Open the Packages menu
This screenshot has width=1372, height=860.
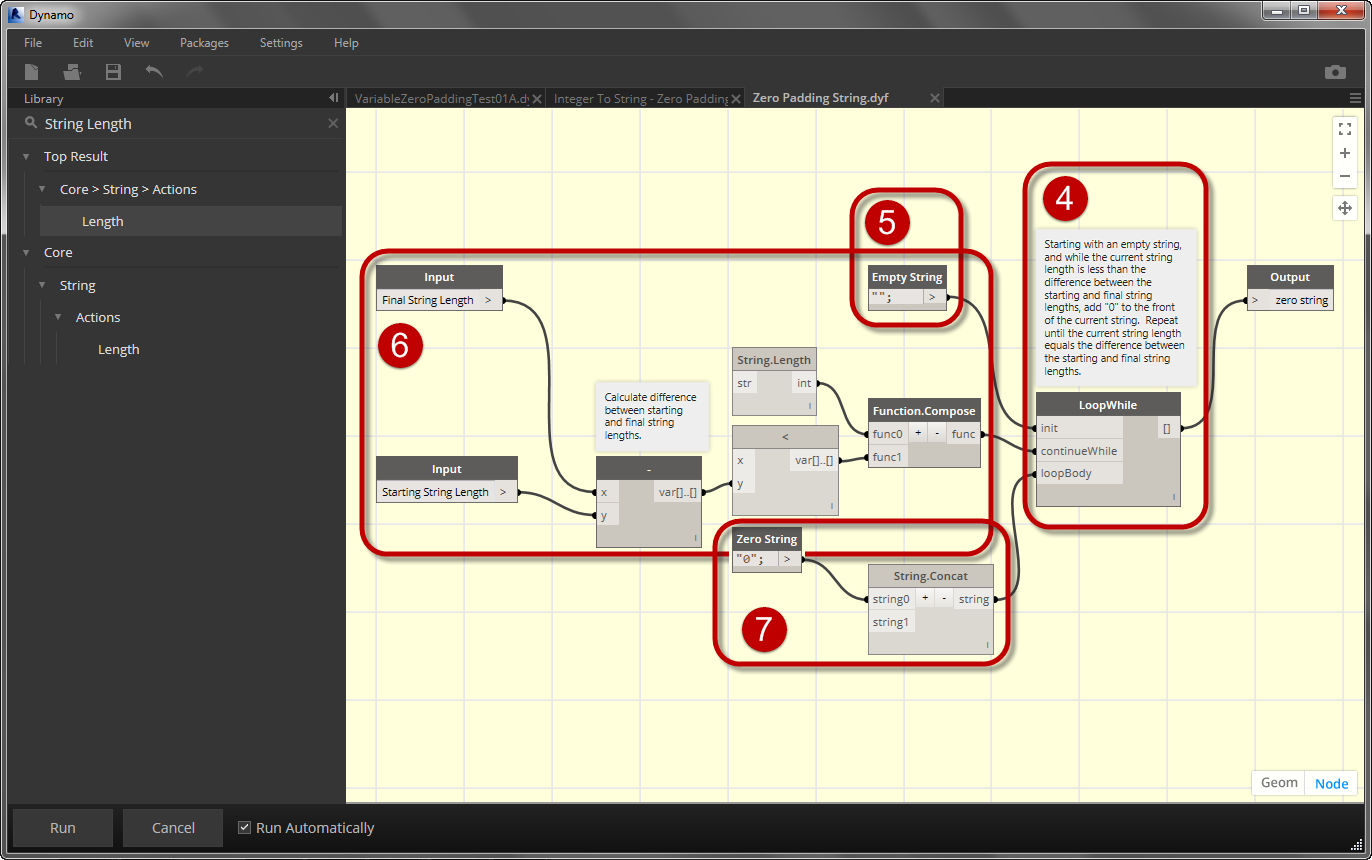[x=204, y=43]
